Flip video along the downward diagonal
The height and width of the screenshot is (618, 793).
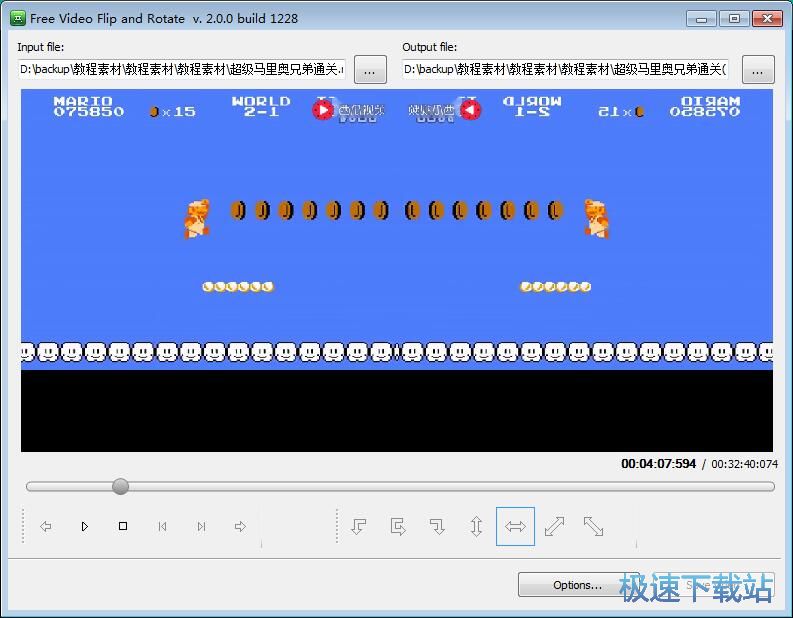click(x=593, y=526)
